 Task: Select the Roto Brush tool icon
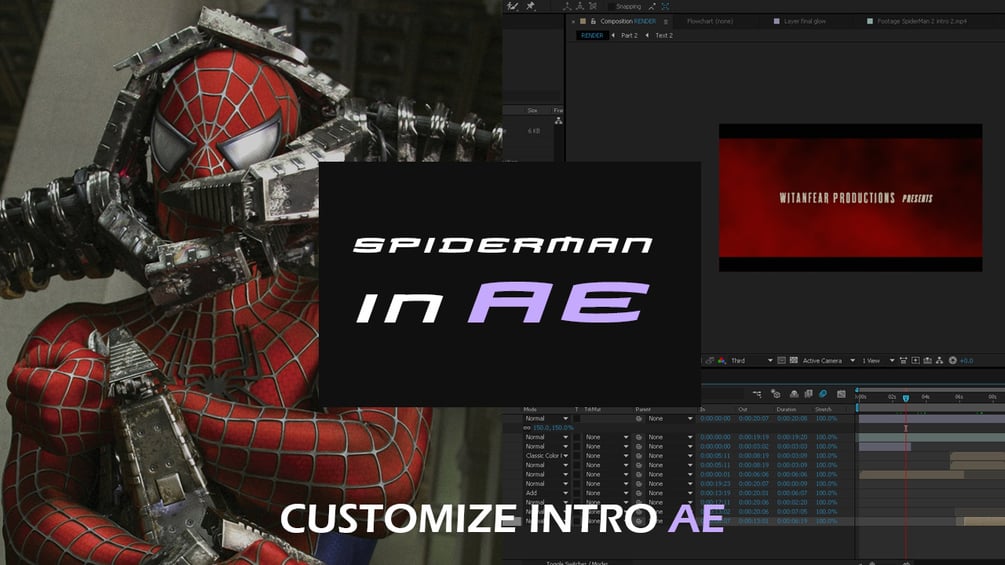point(512,6)
